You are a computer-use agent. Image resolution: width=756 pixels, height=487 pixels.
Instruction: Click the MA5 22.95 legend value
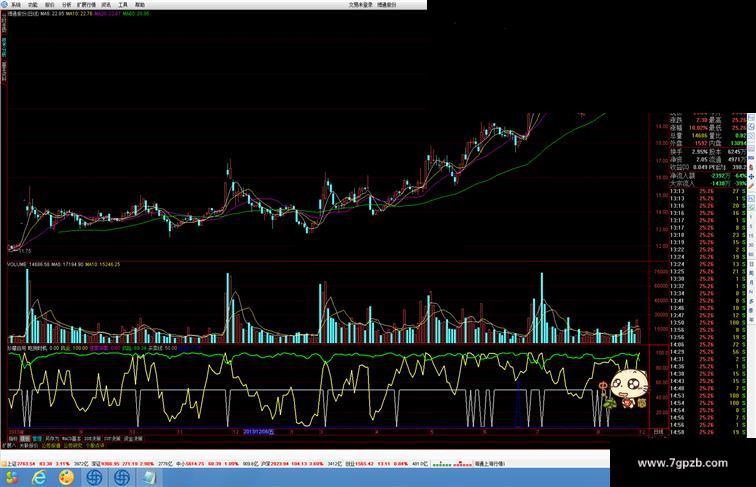53,14
